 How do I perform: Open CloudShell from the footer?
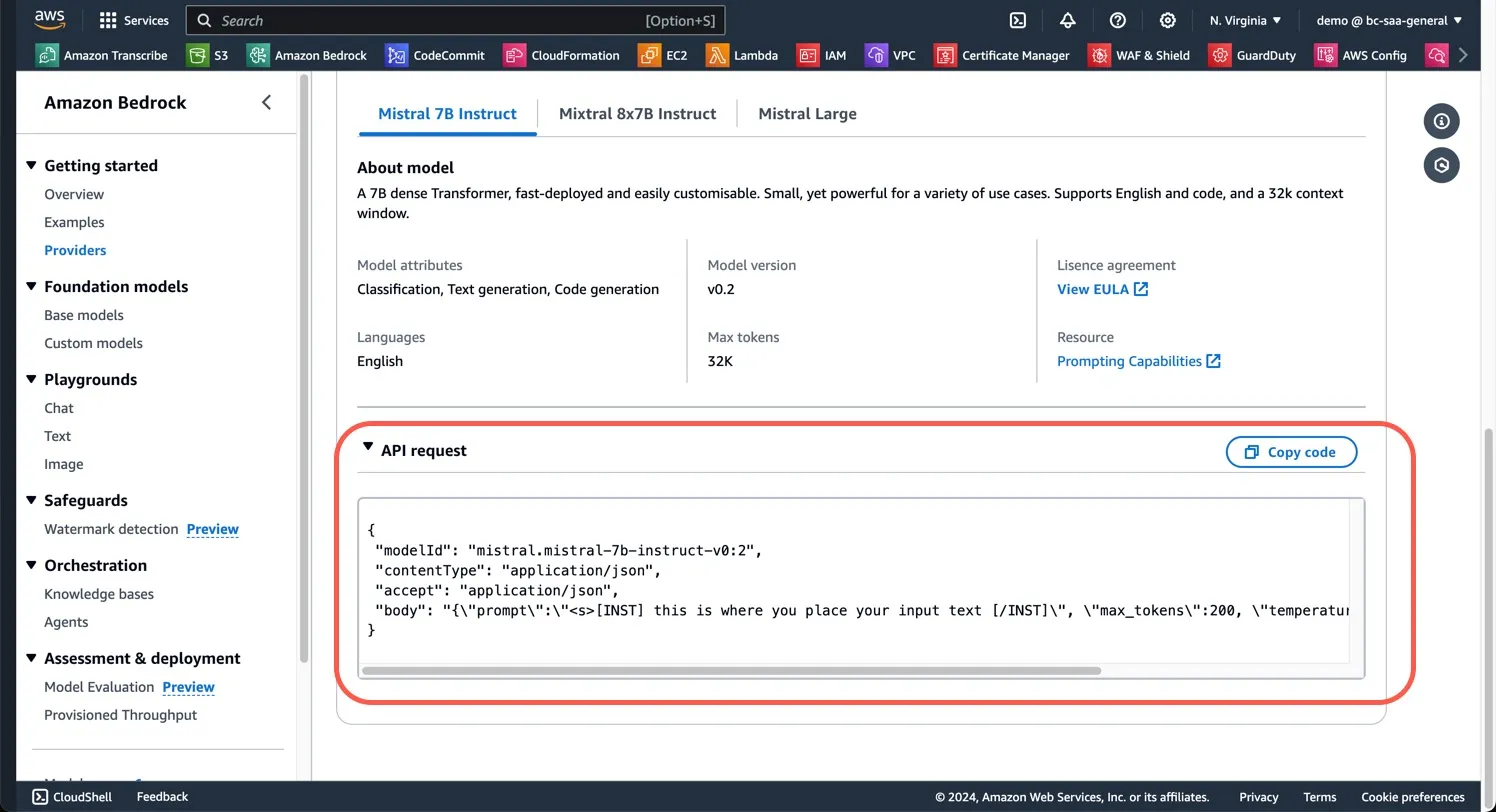pos(72,797)
